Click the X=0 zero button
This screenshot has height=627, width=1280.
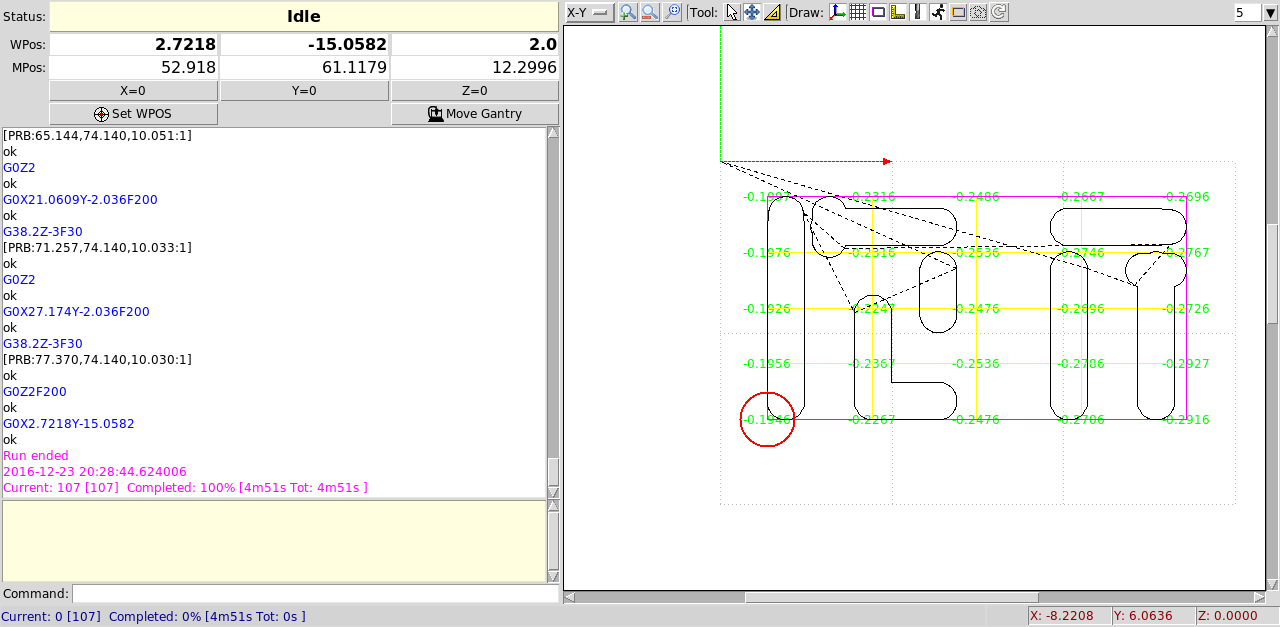tap(133, 91)
